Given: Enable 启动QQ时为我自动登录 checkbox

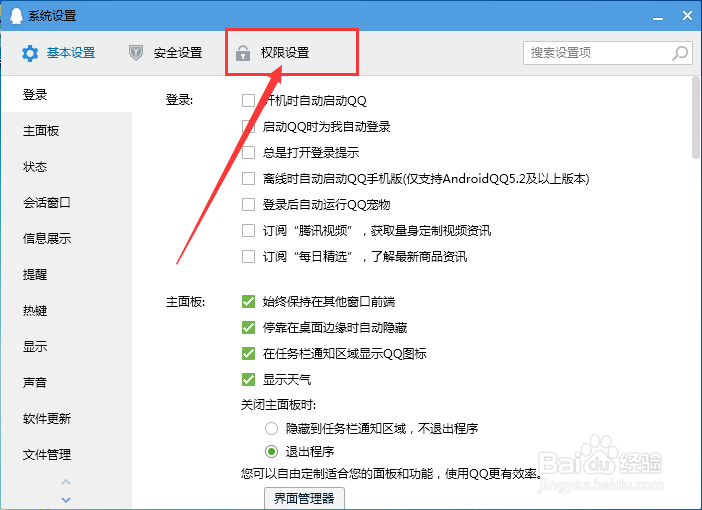Looking at the screenshot, I should coord(248,126).
